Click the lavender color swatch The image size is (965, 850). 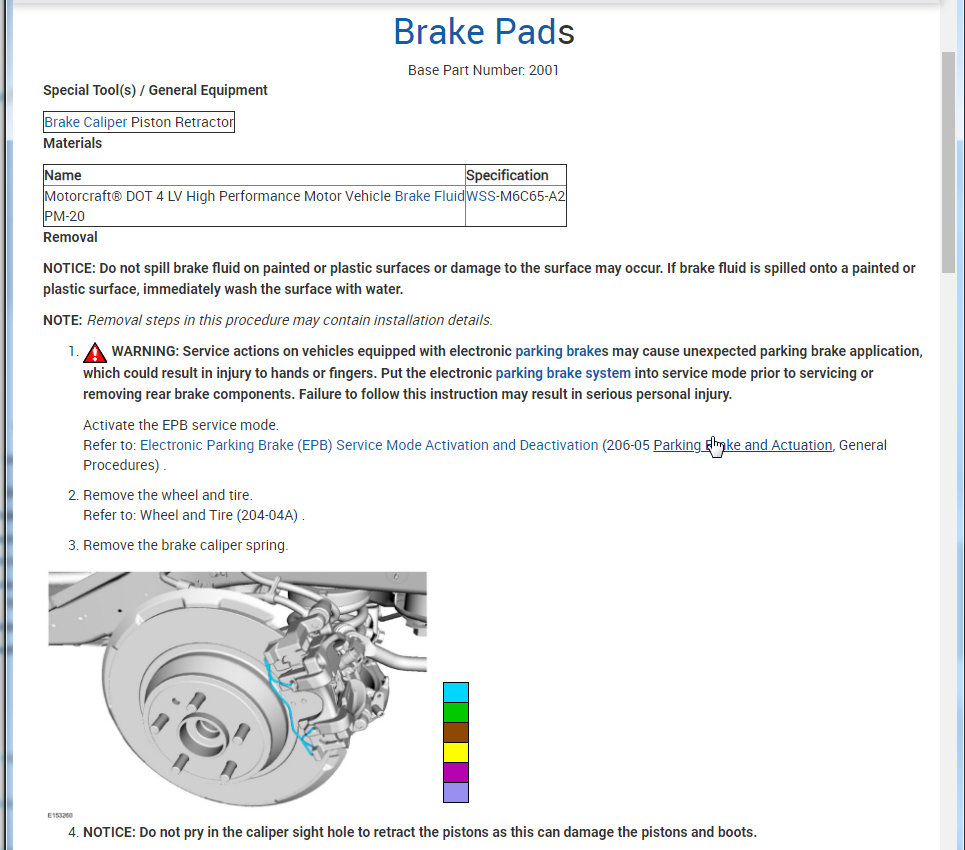click(x=456, y=792)
